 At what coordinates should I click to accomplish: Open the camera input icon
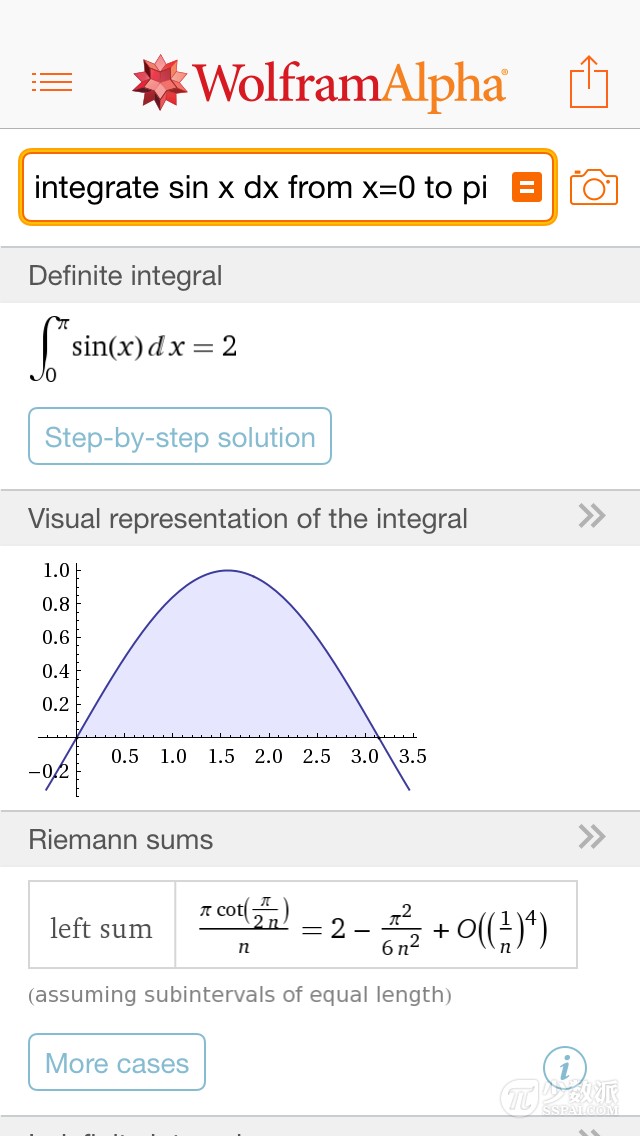[x=593, y=187]
